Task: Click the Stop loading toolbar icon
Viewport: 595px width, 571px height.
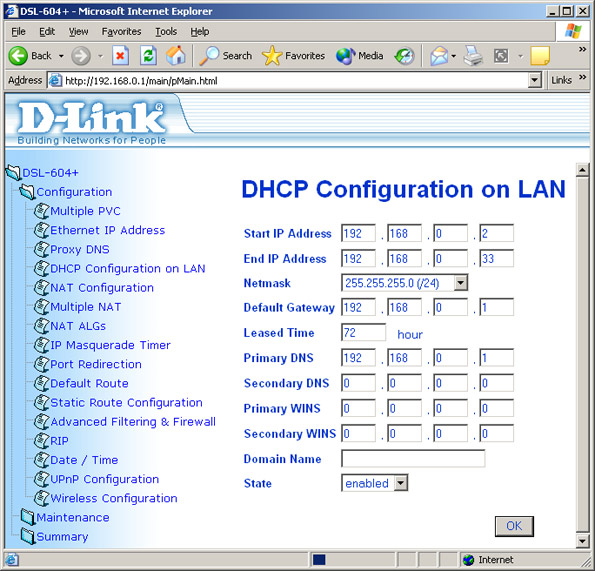Action: point(120,56)
